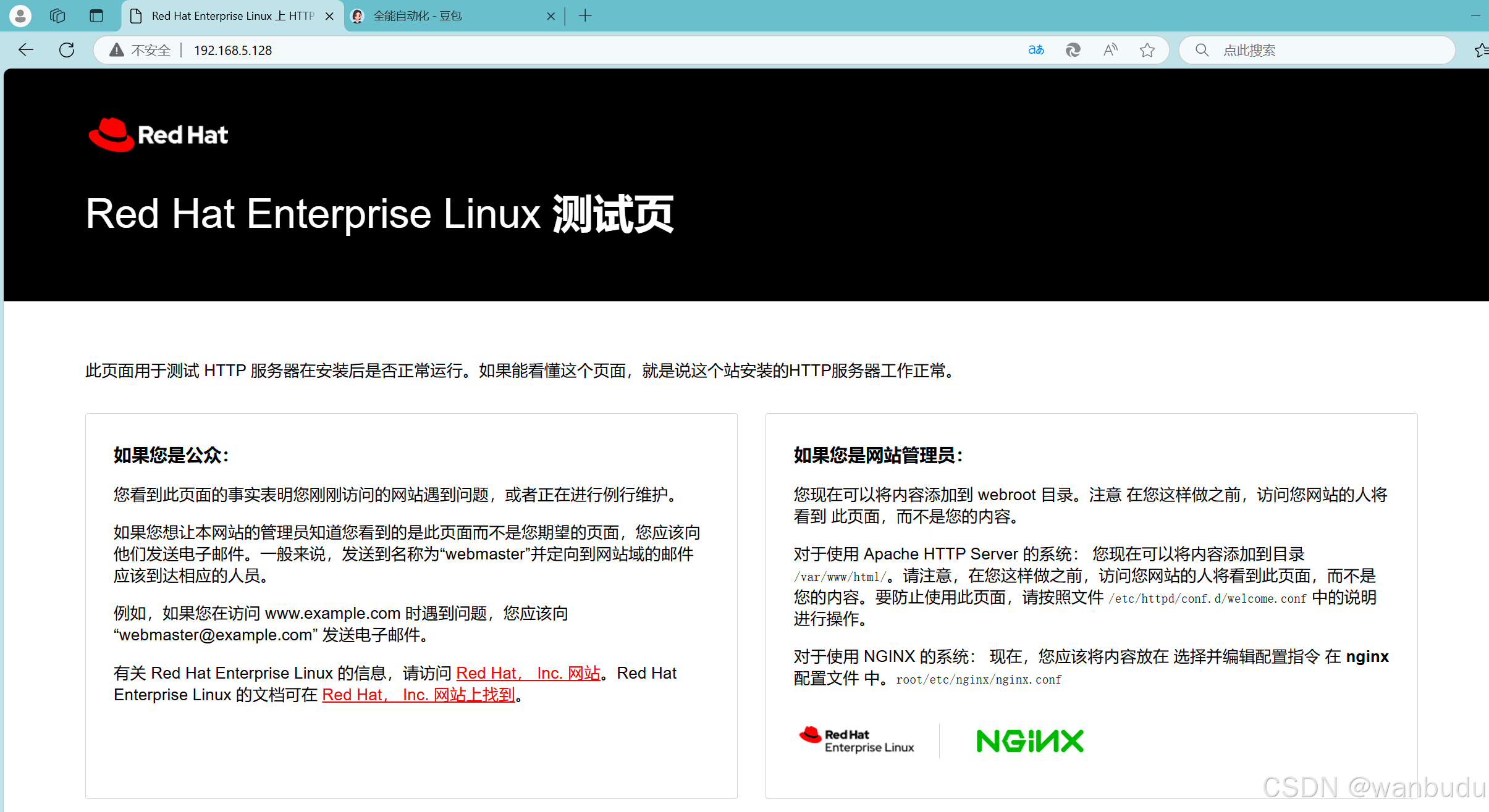Switch to the Red Hat Enterprise Linux tab
Image resolution: width=1489 pixels, height=812 pixels.
[x=232, y=16]
